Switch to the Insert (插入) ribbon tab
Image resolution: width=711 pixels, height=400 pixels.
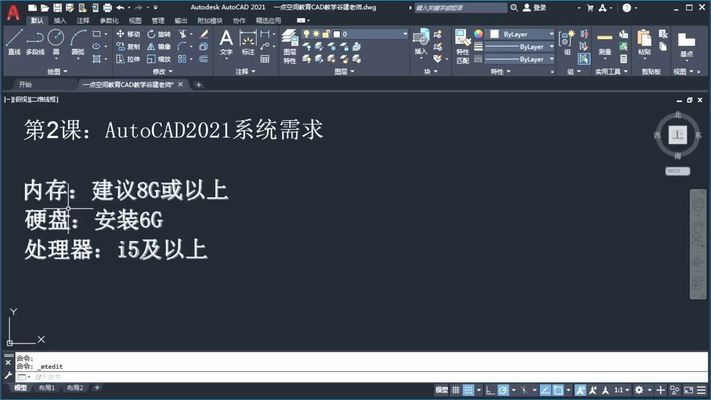[x=59, y=20]
